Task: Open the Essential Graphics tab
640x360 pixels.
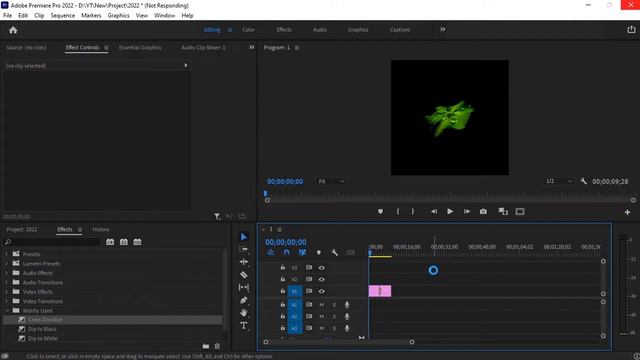Action: [x=140, y=47]
